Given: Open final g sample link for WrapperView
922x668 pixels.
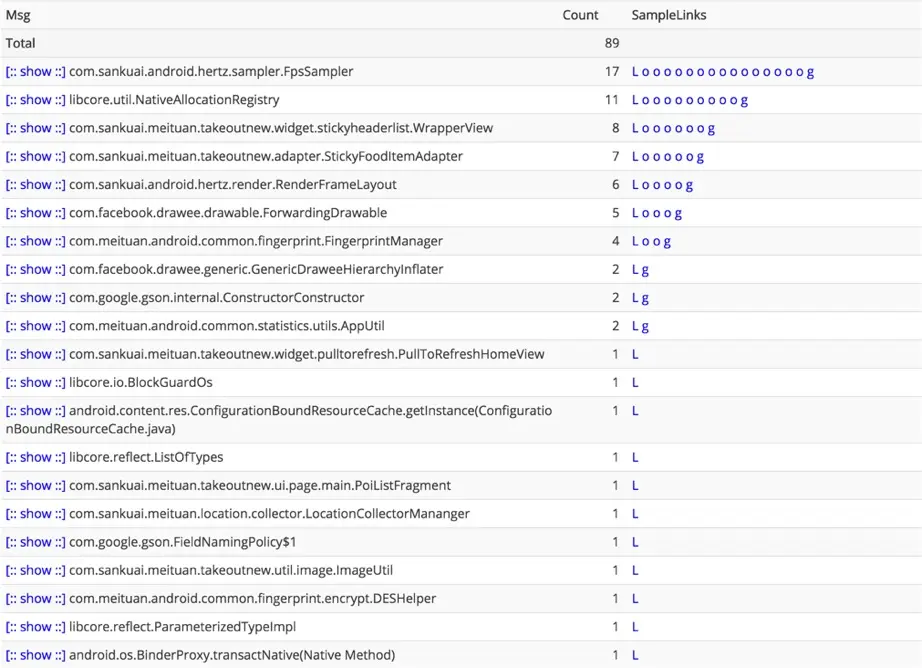Looking at the screenshot, I should click(711, 129).
